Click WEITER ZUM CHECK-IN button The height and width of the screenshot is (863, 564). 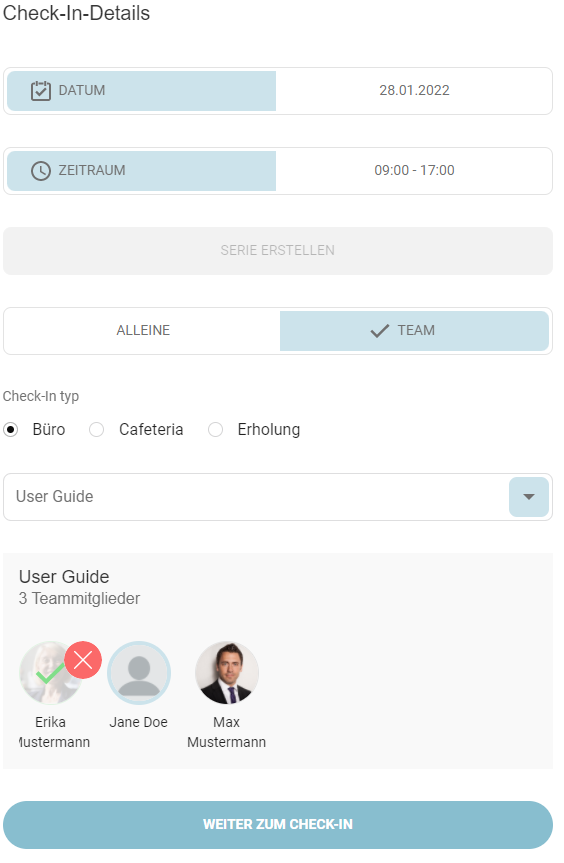[278, 824]
